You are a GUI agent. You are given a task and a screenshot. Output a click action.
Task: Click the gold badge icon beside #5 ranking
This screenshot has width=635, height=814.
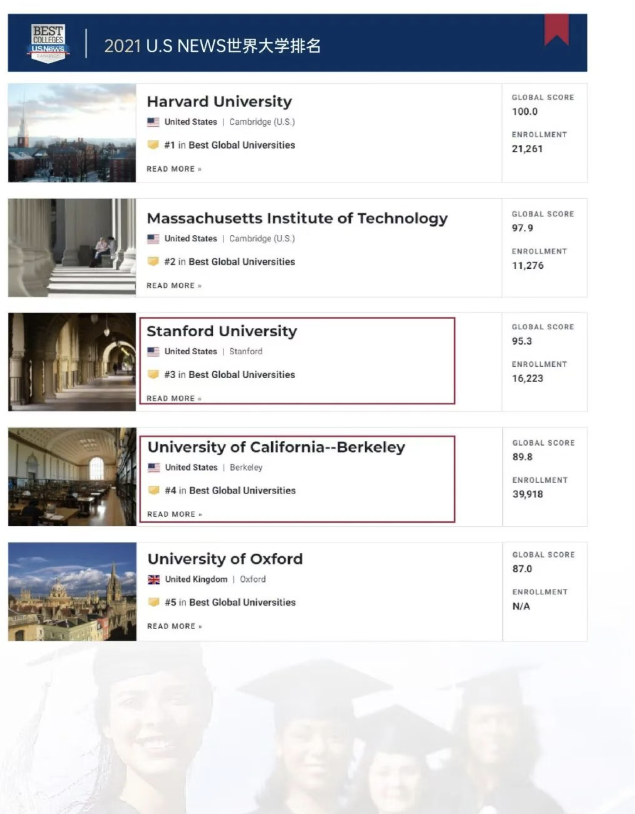[x=154, y=602]
